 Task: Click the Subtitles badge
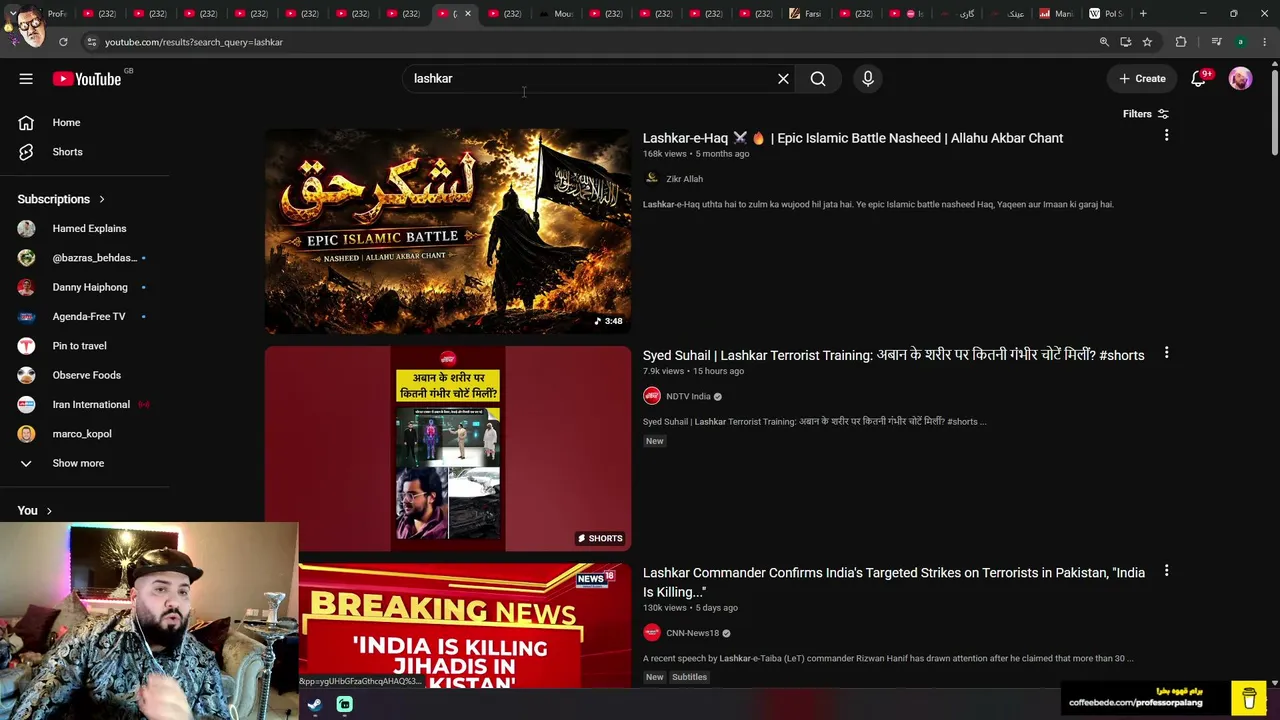pyautogui.click(x=690, y=677)
